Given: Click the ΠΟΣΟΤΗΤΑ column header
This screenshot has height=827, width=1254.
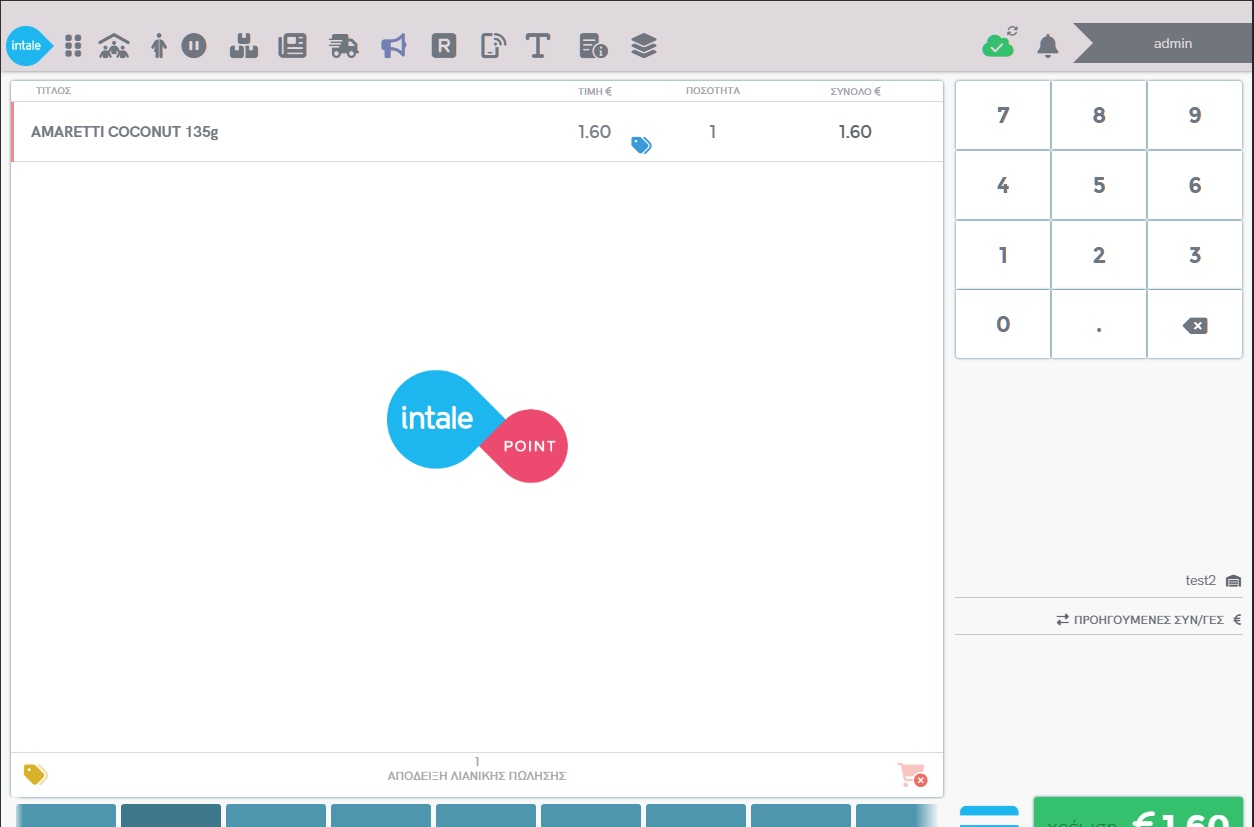Looking at the screenshot, I should pyautogui.click(x=713, y=91).
